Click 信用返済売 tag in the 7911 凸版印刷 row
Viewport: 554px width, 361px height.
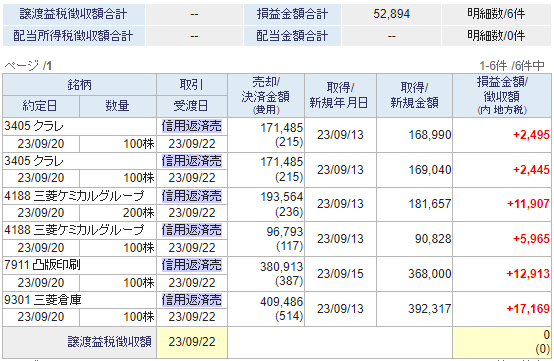pos(192,265)
